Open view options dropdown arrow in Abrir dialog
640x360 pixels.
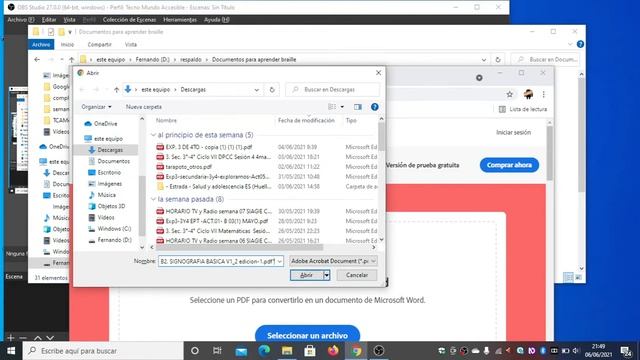point(342,107)
